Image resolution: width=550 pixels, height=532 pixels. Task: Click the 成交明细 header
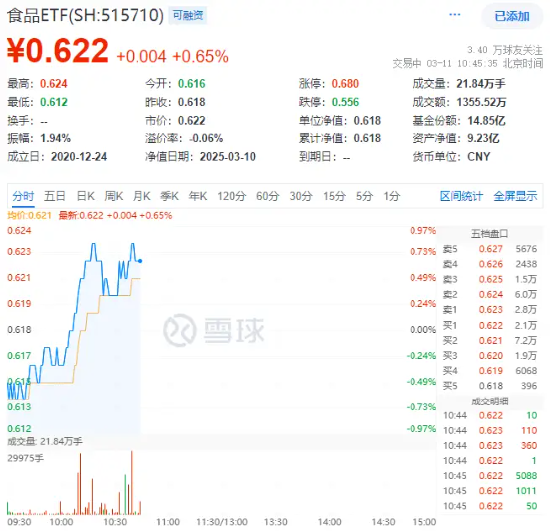tap(490, 401)
